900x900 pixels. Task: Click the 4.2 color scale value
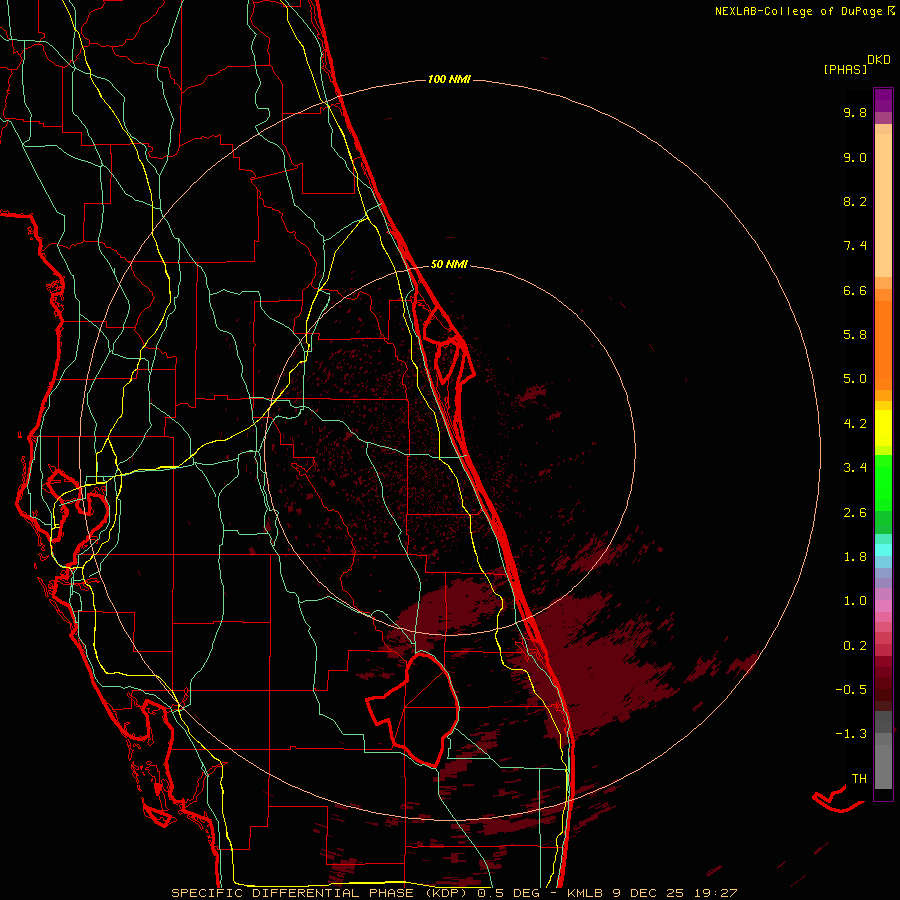855,424
